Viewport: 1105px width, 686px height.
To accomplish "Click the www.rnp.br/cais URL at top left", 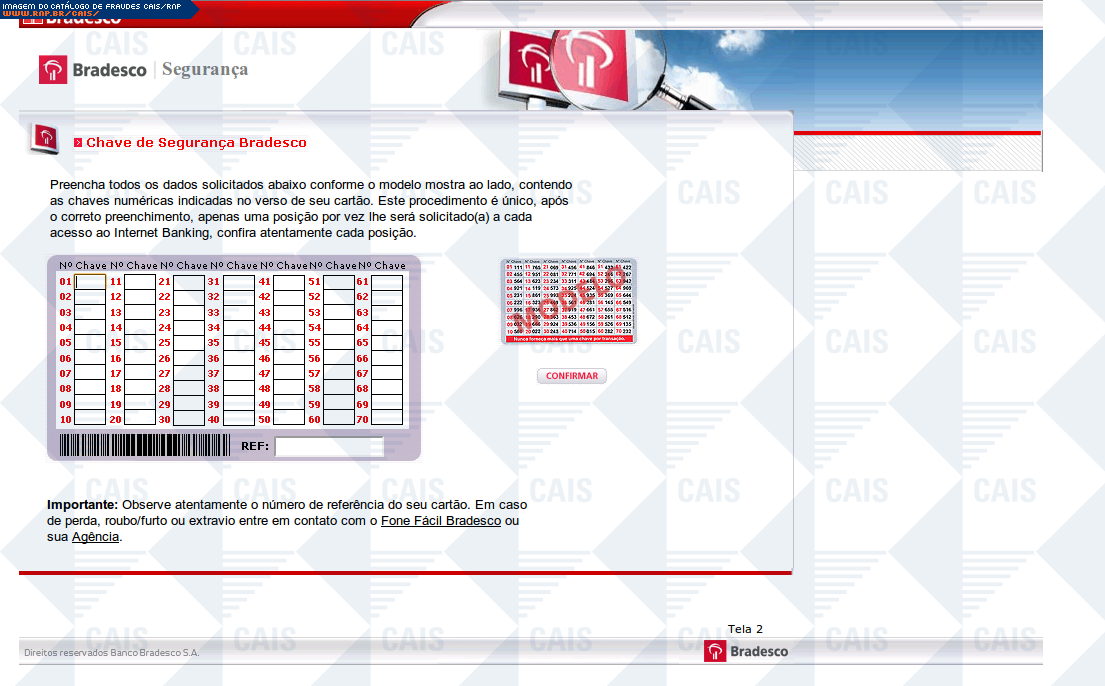I will pos(50,13).
